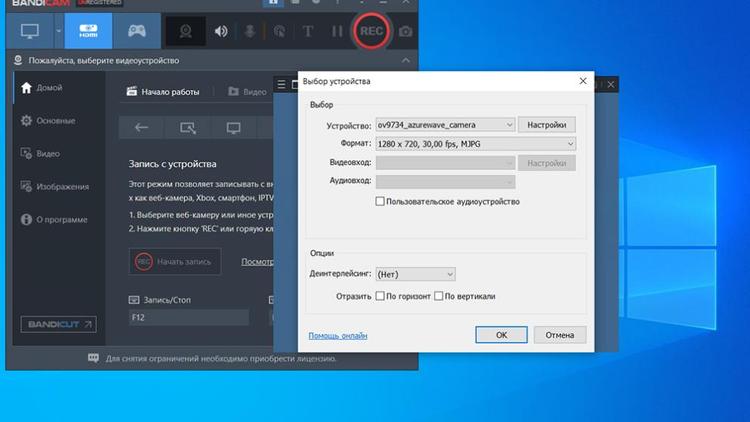The image size is (750, 422).
Task: Take a screenshot with camera icon
Action: [x=406, y=32]
